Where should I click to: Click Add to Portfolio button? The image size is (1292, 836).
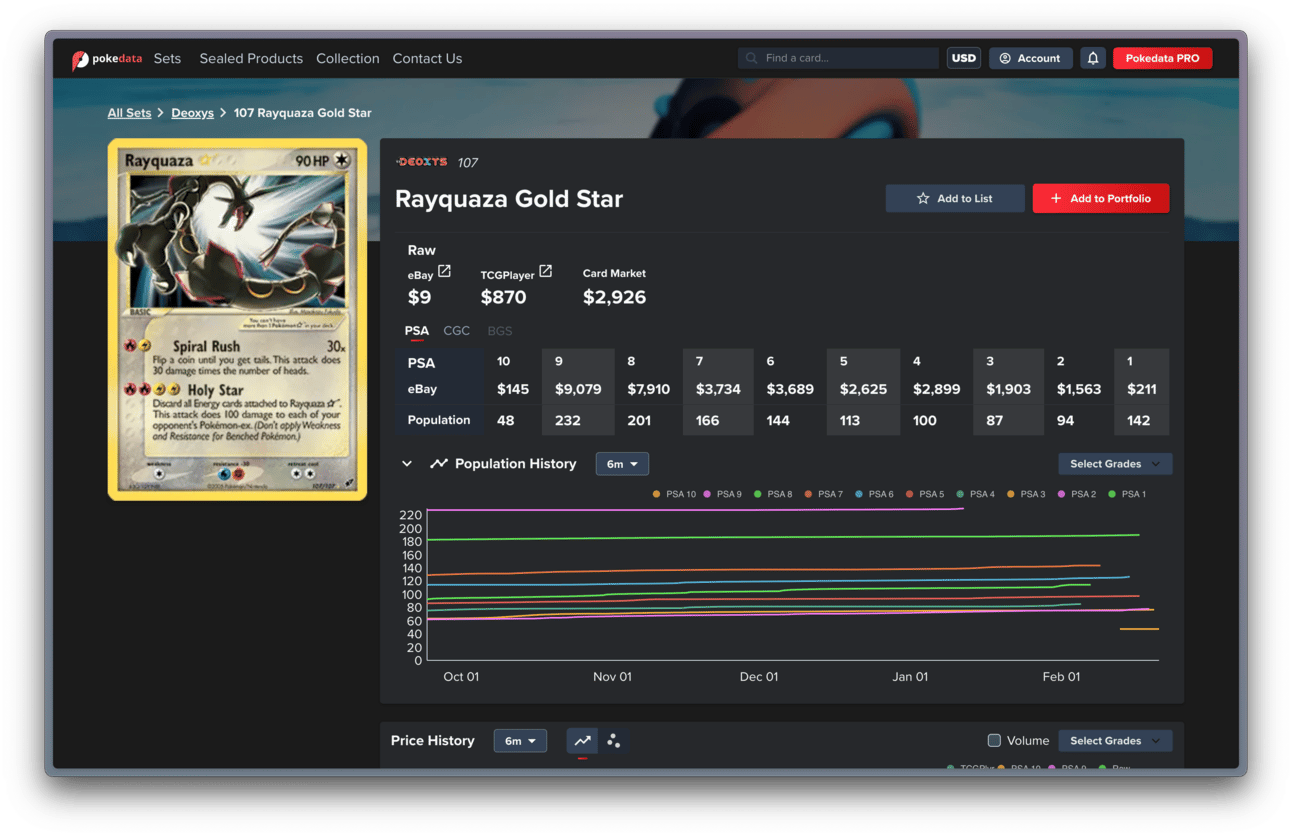click(x=1101, y=198)
